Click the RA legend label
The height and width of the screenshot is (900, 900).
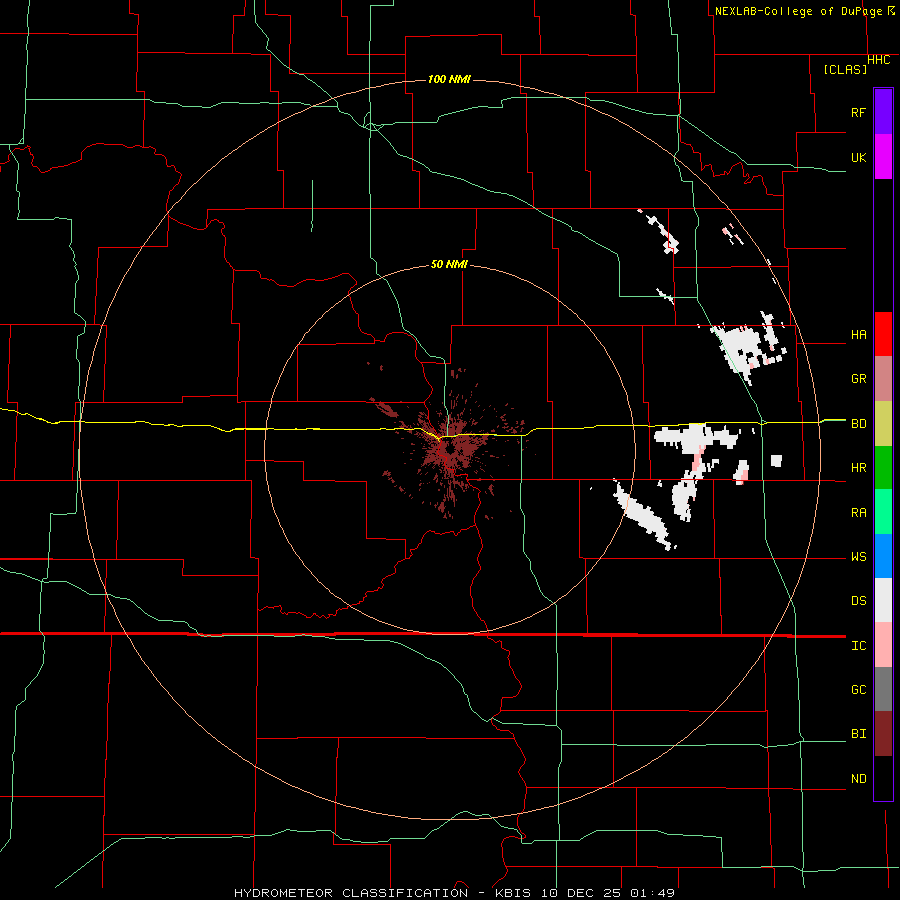(x=858, y=513)
